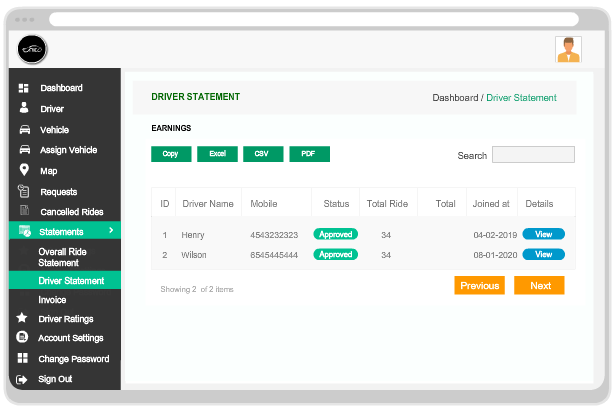Click the Change Password grid icon

pyautogui.click(x=23, y=358)
